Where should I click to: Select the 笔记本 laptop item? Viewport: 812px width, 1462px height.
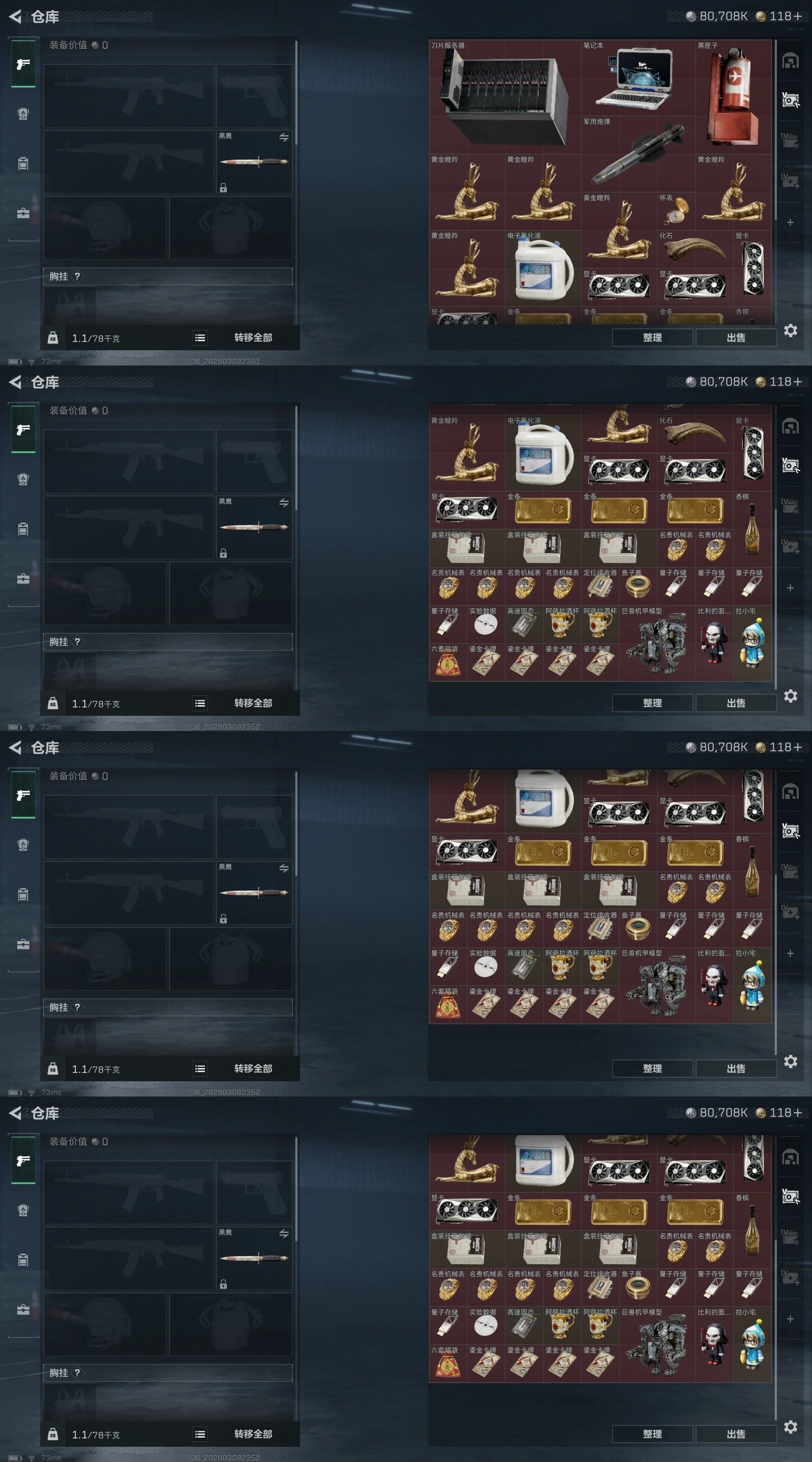[638, 78]
